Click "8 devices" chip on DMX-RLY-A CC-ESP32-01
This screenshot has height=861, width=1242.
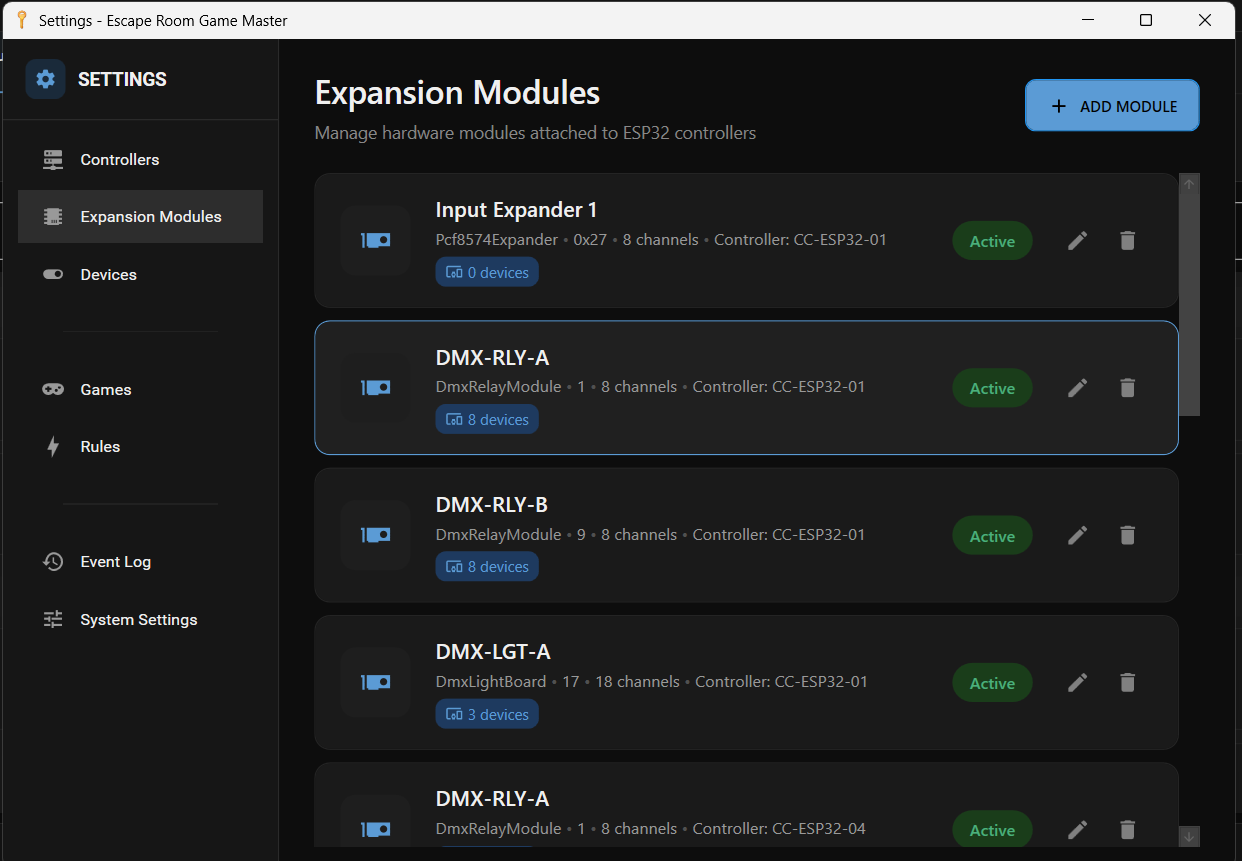(487, 420)
